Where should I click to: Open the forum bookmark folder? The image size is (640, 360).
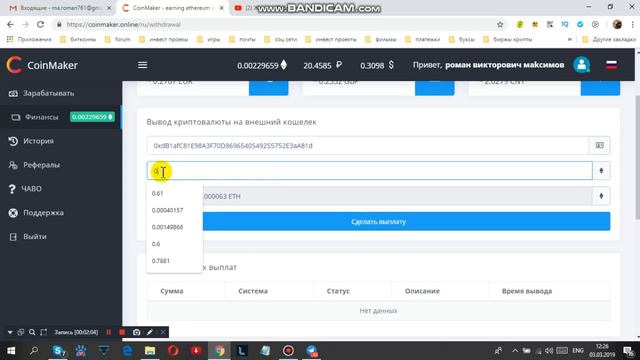118,40
